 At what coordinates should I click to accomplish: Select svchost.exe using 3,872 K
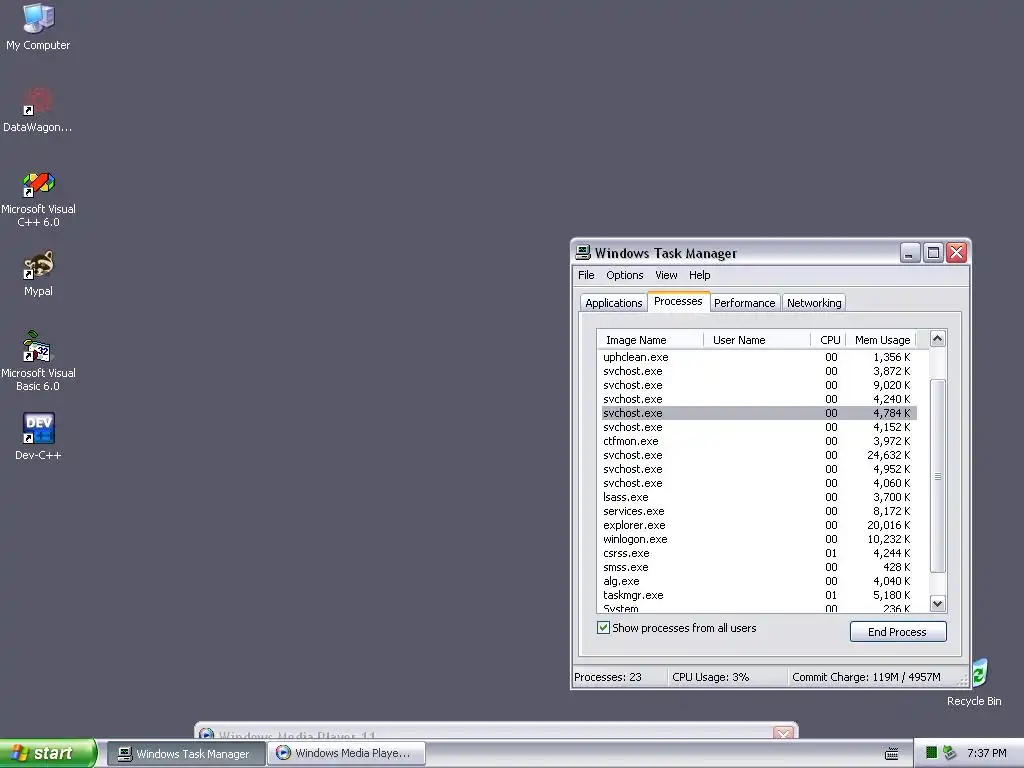pos(759,371)
